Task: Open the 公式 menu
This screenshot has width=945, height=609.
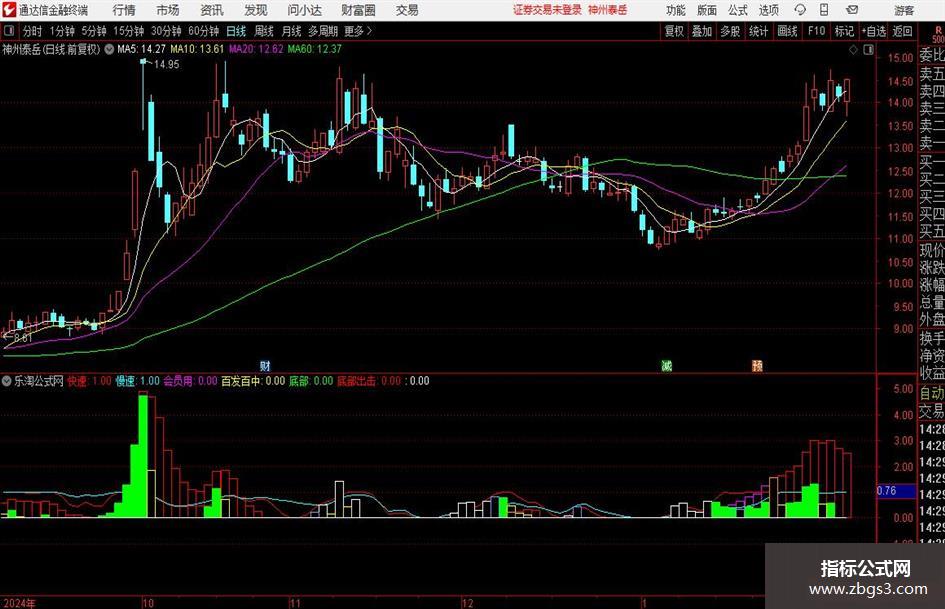Action: (738, 10)
